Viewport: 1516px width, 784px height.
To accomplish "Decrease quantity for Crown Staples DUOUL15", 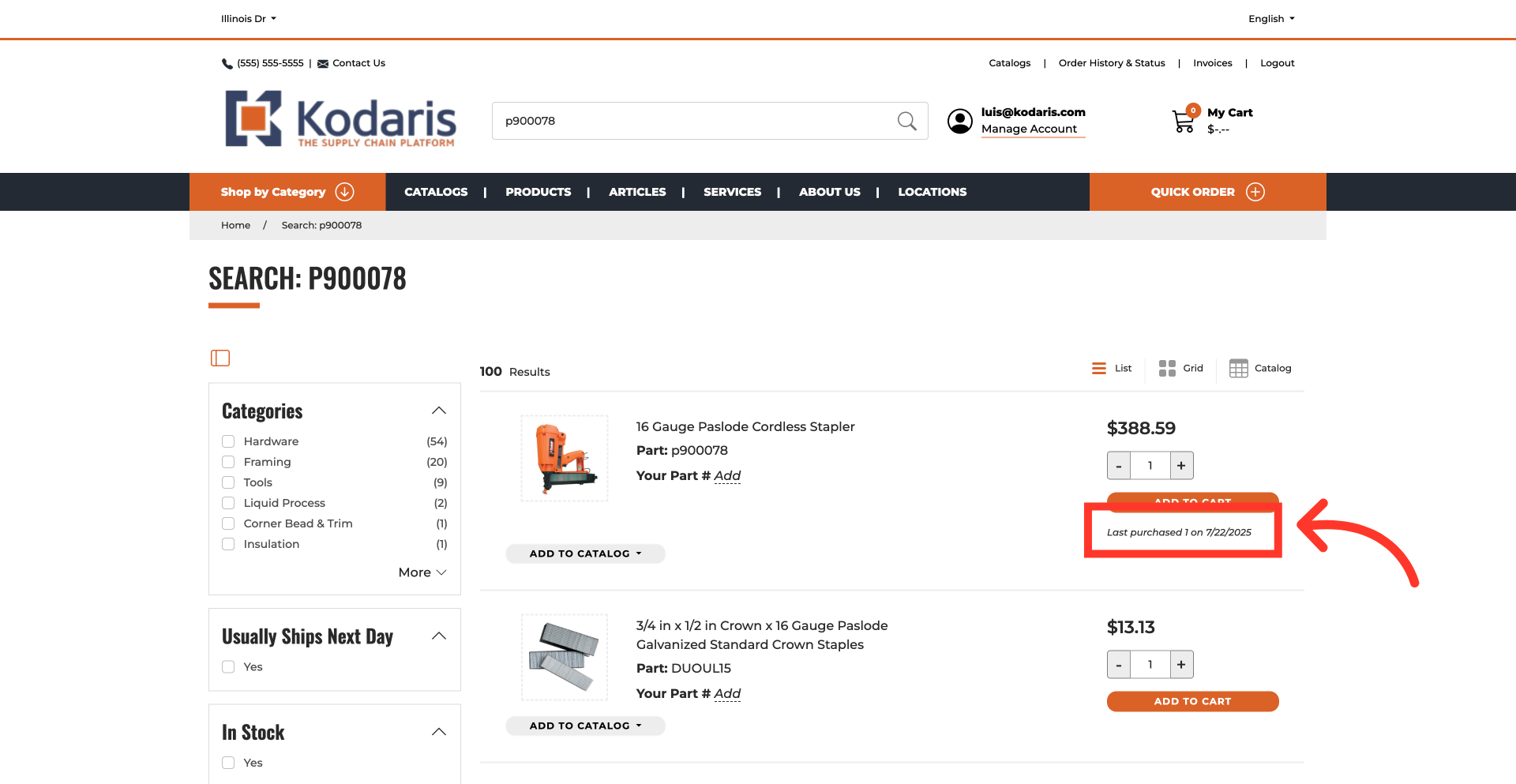I will (1119, 665).
